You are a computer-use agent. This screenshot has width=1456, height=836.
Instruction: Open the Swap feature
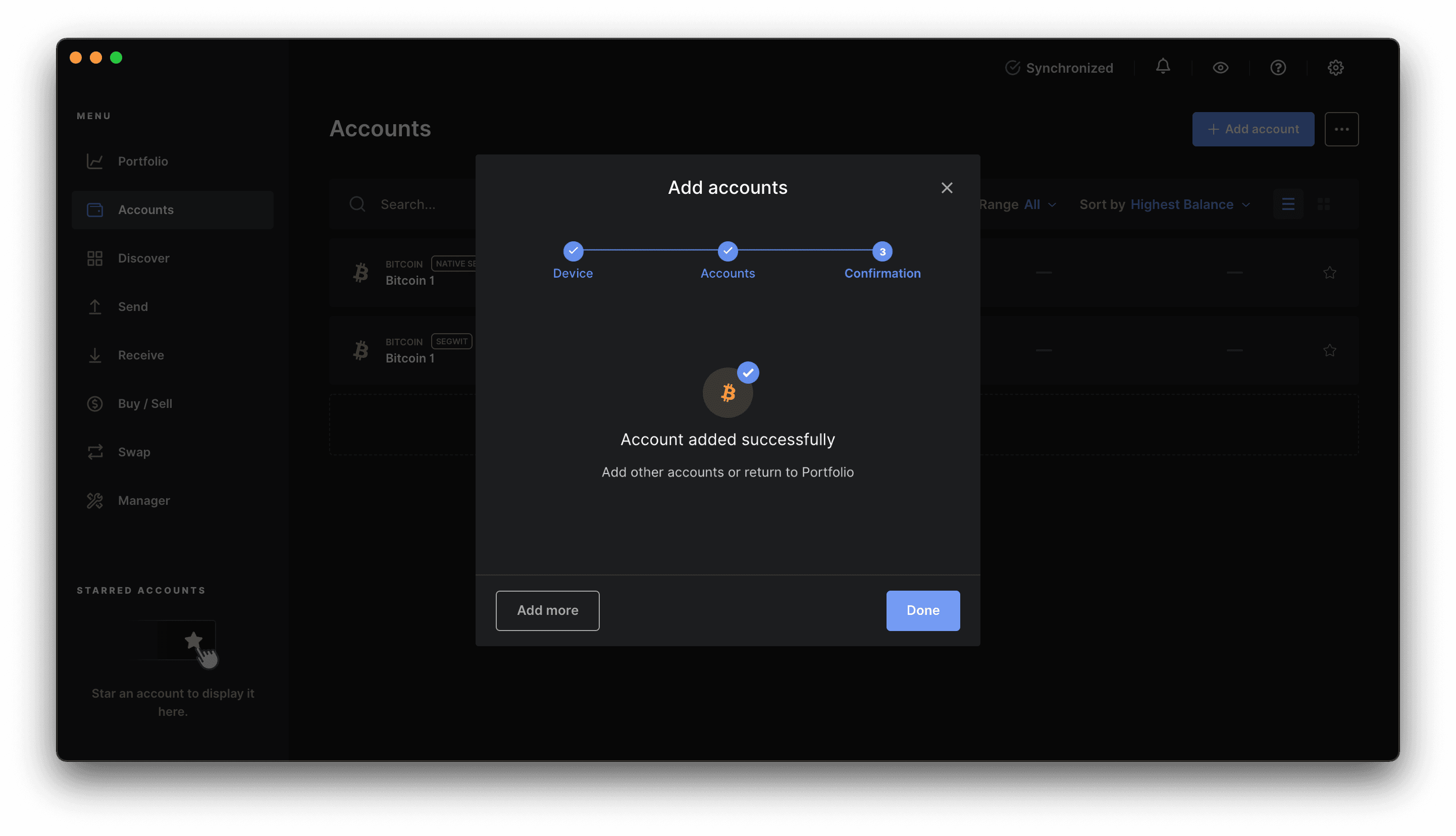click(x=134, y=451)
